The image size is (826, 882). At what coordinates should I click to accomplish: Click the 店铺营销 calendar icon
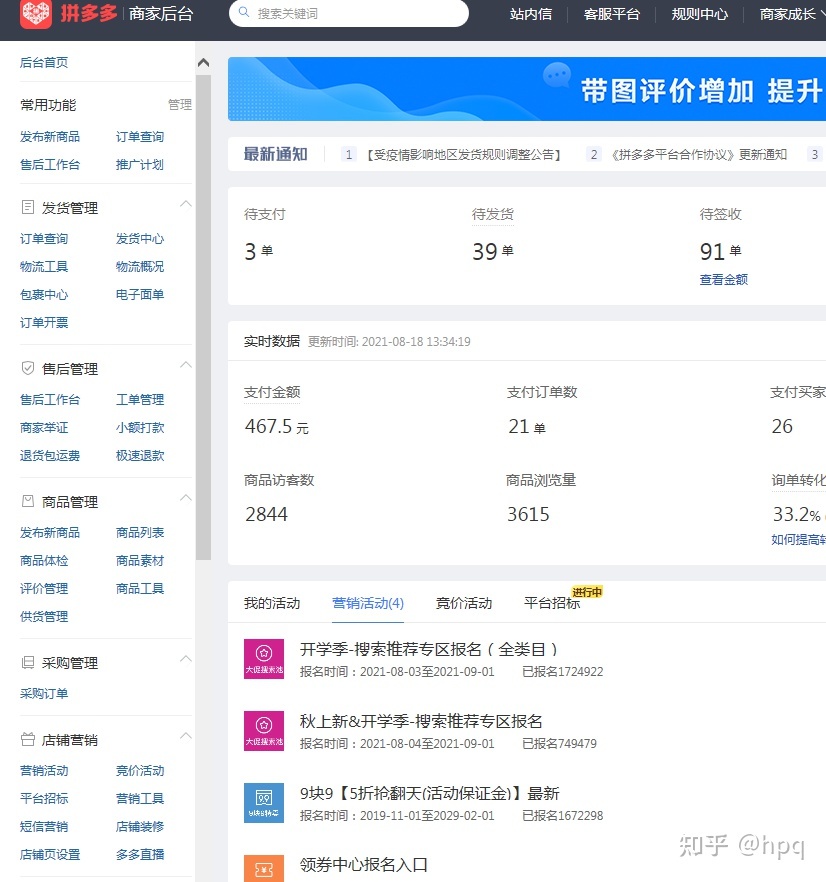(27, 740)
